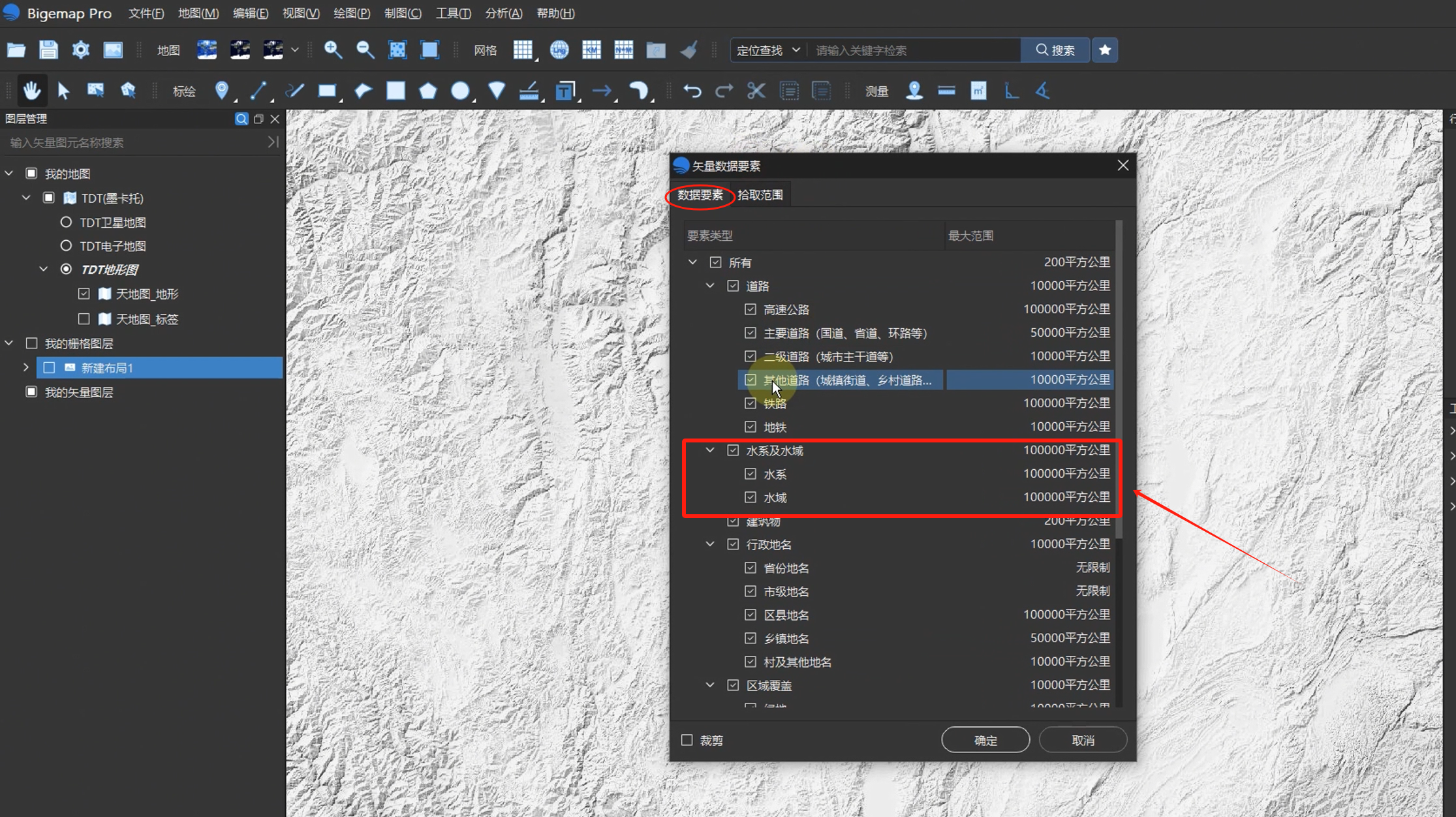The image size is (1456, 817).
Task: Click the 确定 button
Action: [x=985, y=740]
